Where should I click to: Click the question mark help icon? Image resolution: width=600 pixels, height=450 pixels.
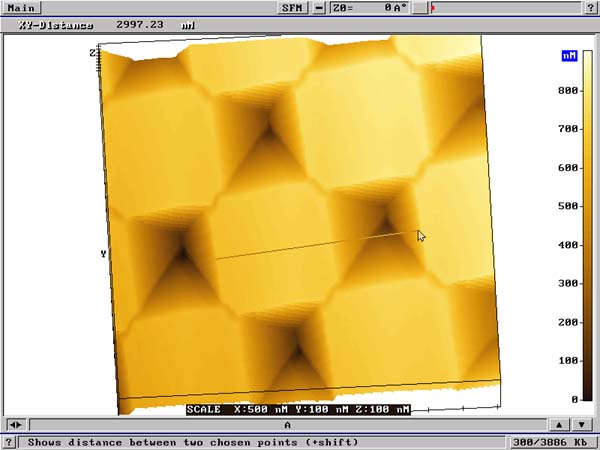click(10, 442)
